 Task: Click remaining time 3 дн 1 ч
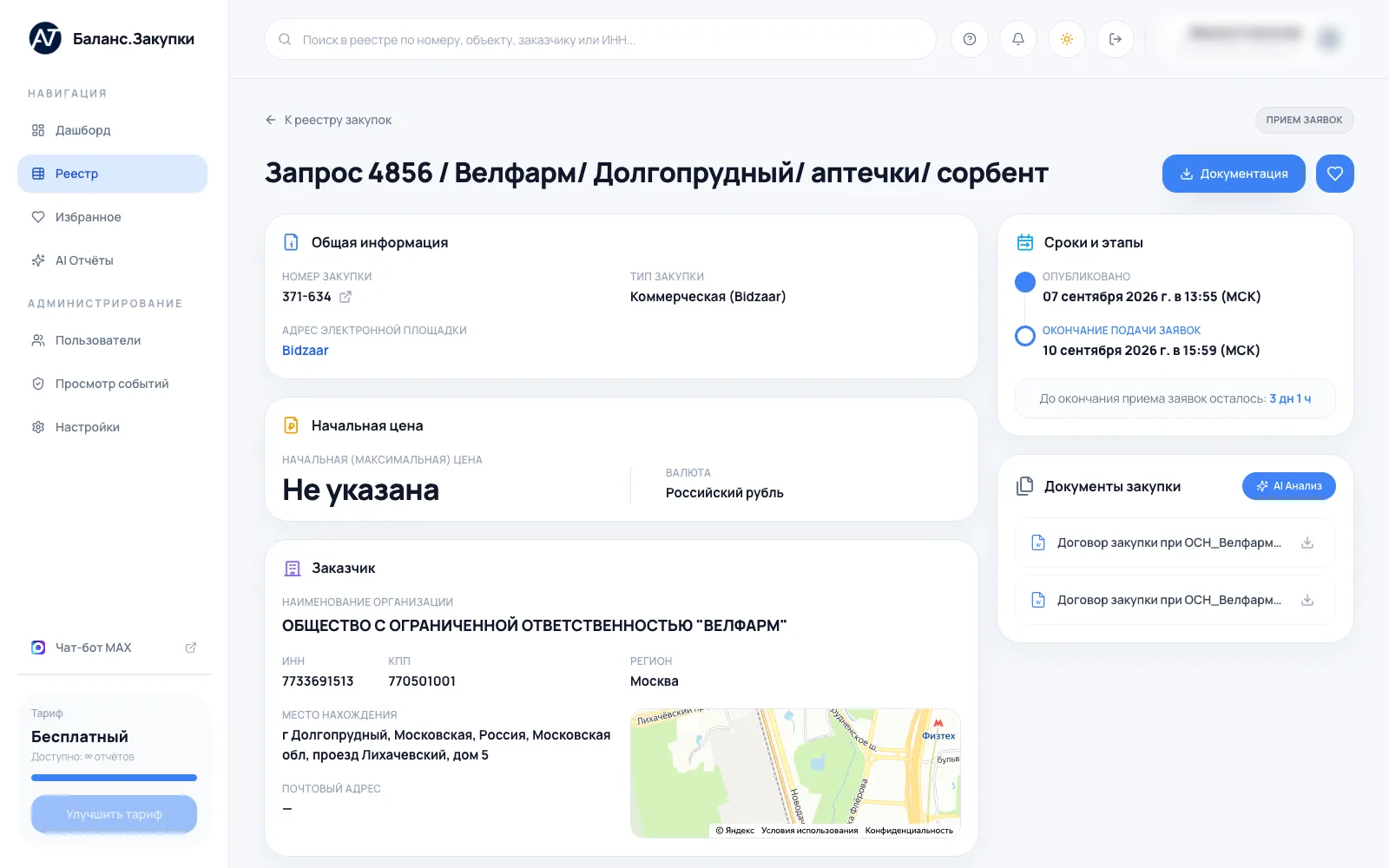[1290, 398]
